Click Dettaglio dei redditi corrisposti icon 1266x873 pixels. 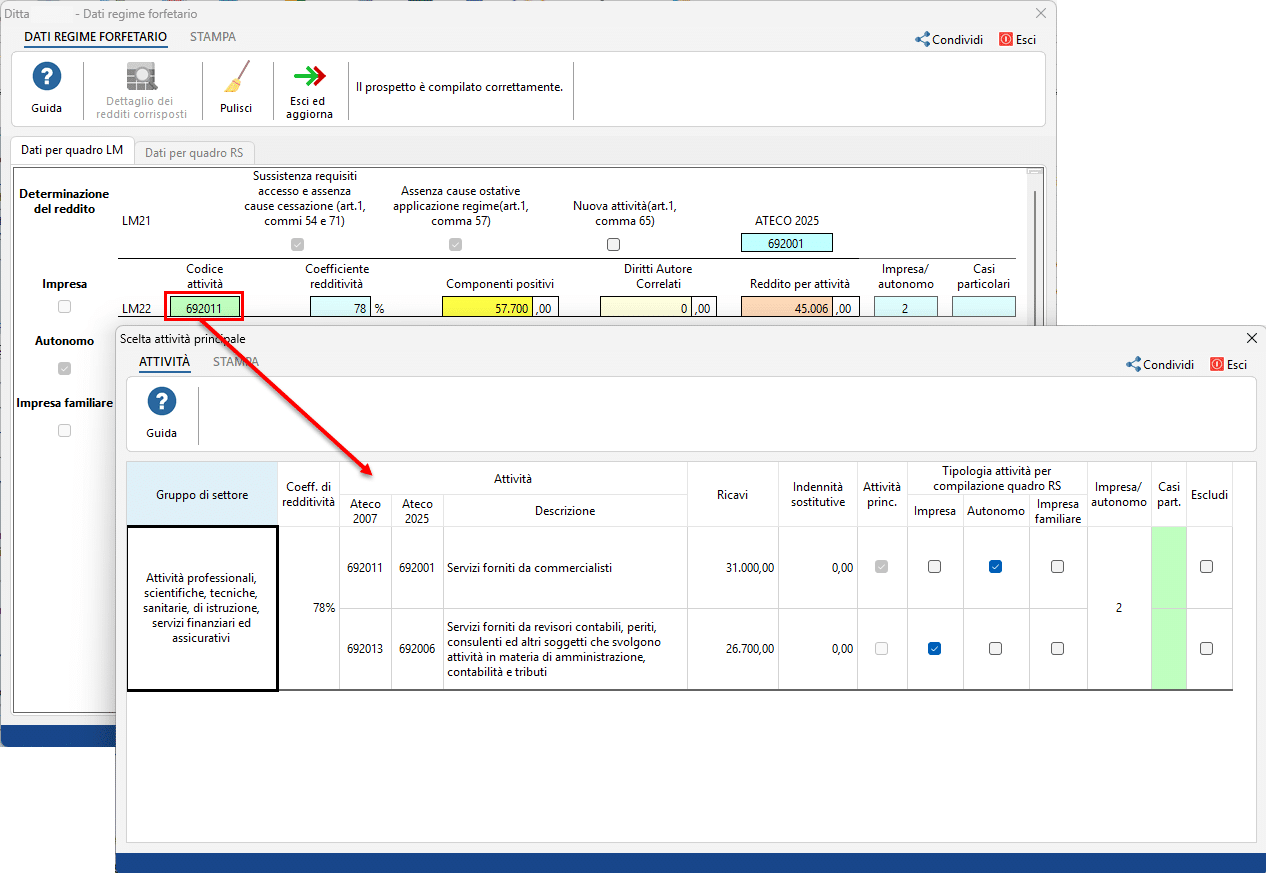(140, 78)
